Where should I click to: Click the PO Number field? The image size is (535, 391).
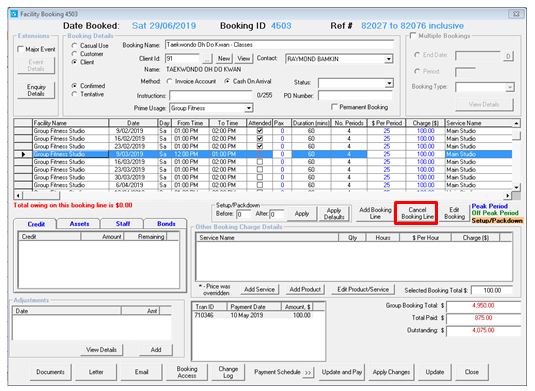355,96
